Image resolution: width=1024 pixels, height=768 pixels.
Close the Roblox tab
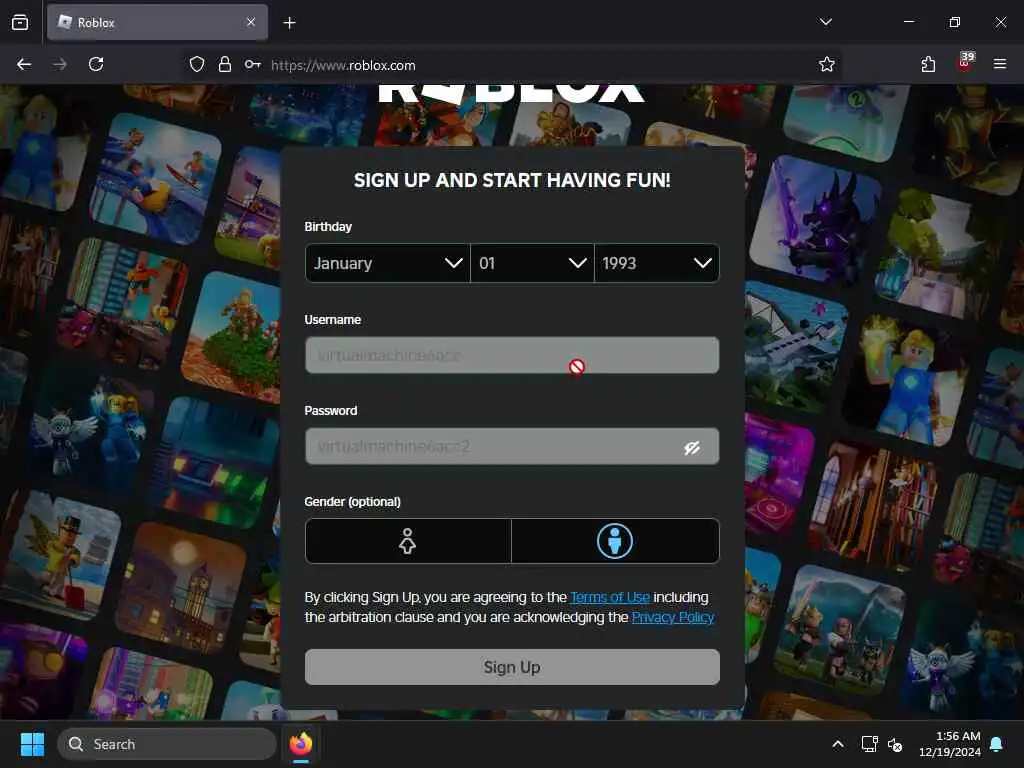[251, 22]
